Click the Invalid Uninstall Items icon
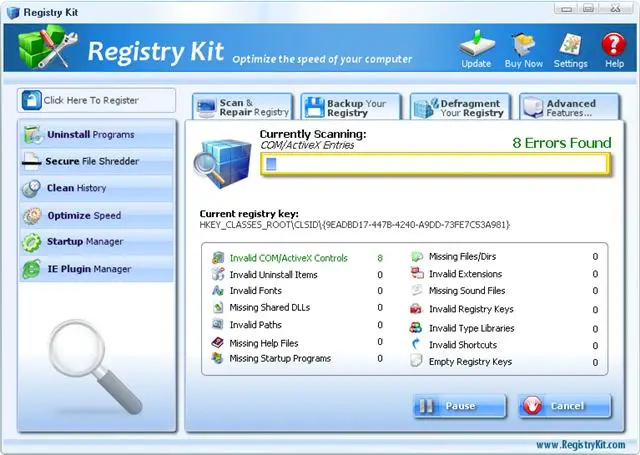Screen dimensions: 640x455 (x=218, y=274)
